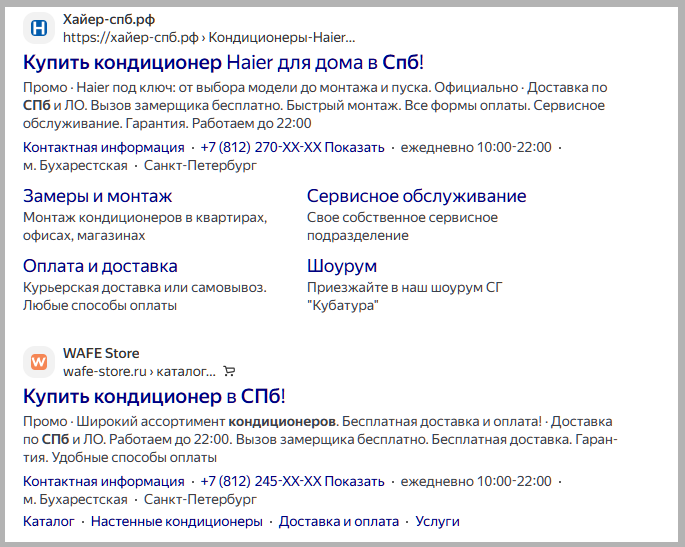Viewport: 685px width, 547px height.
Task: Click 'Свое собственное сервисное подразделение' description text
Action: (x=402, y=226)
